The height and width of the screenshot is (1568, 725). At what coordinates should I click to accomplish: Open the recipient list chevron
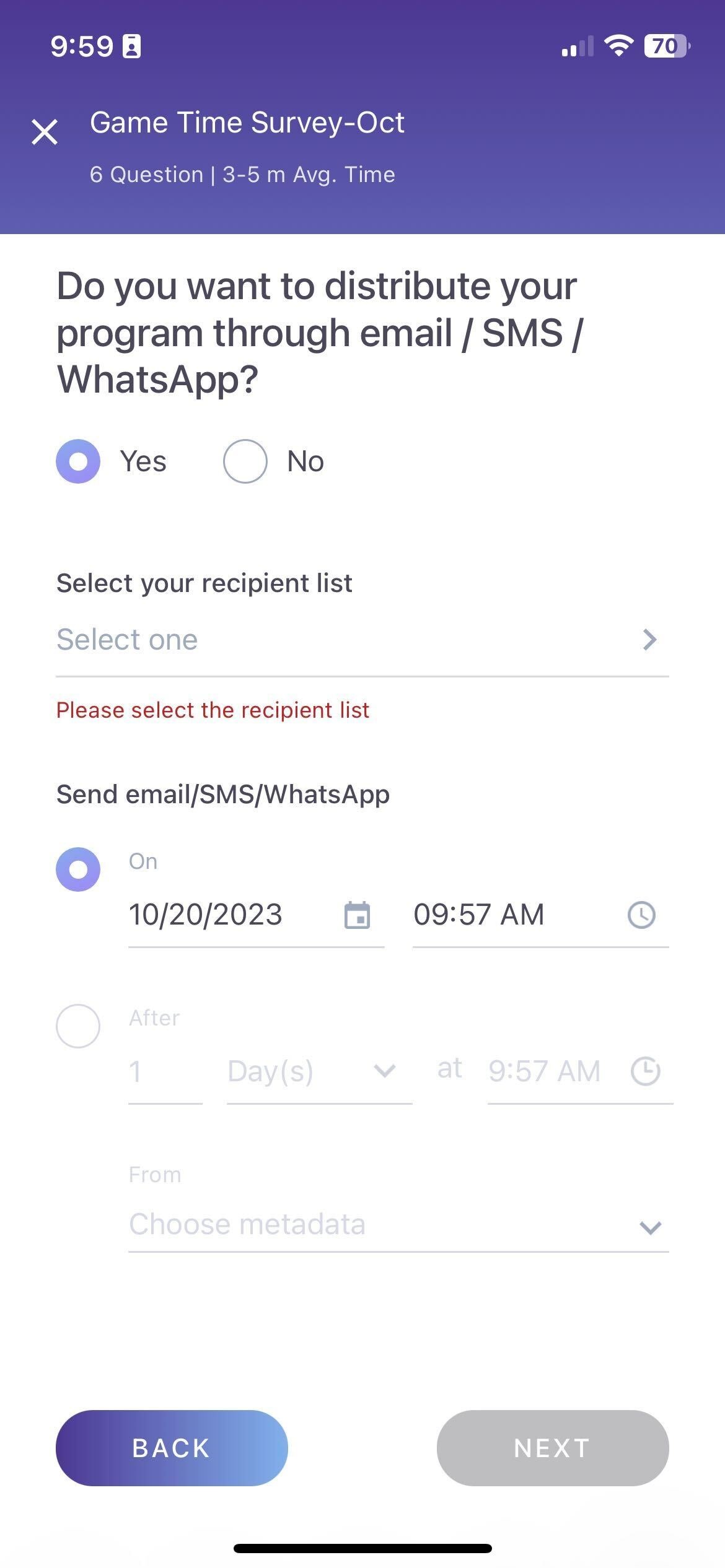649,640
